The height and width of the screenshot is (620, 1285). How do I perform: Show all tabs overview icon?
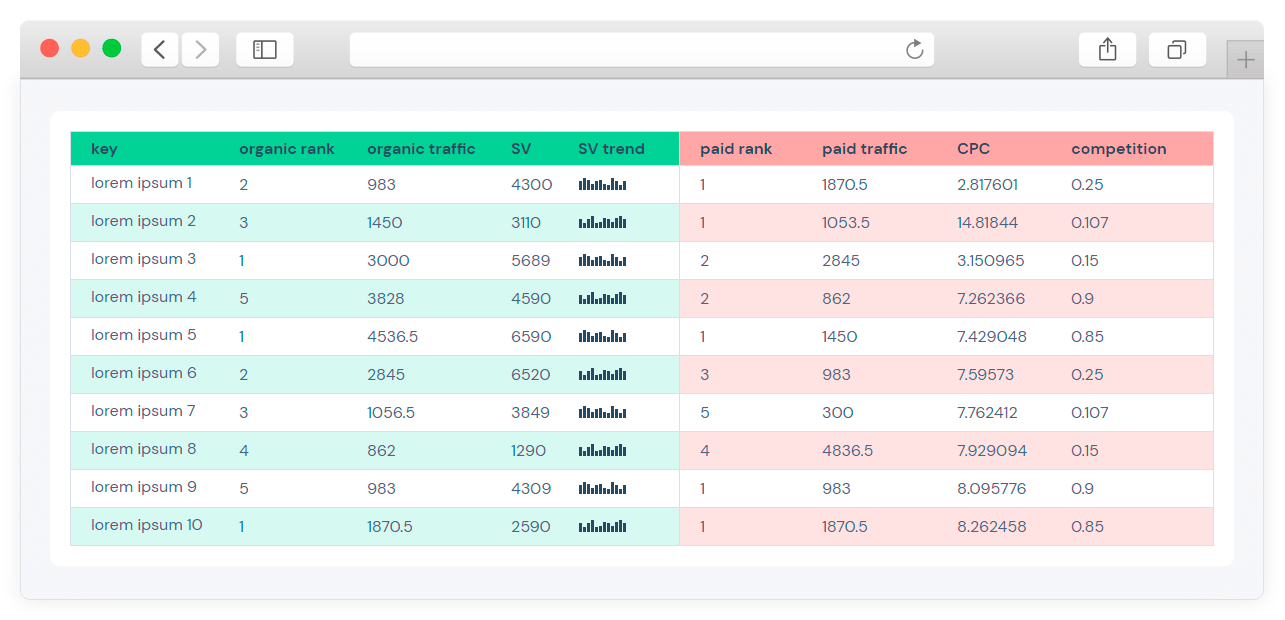(x=1177, y=49)
